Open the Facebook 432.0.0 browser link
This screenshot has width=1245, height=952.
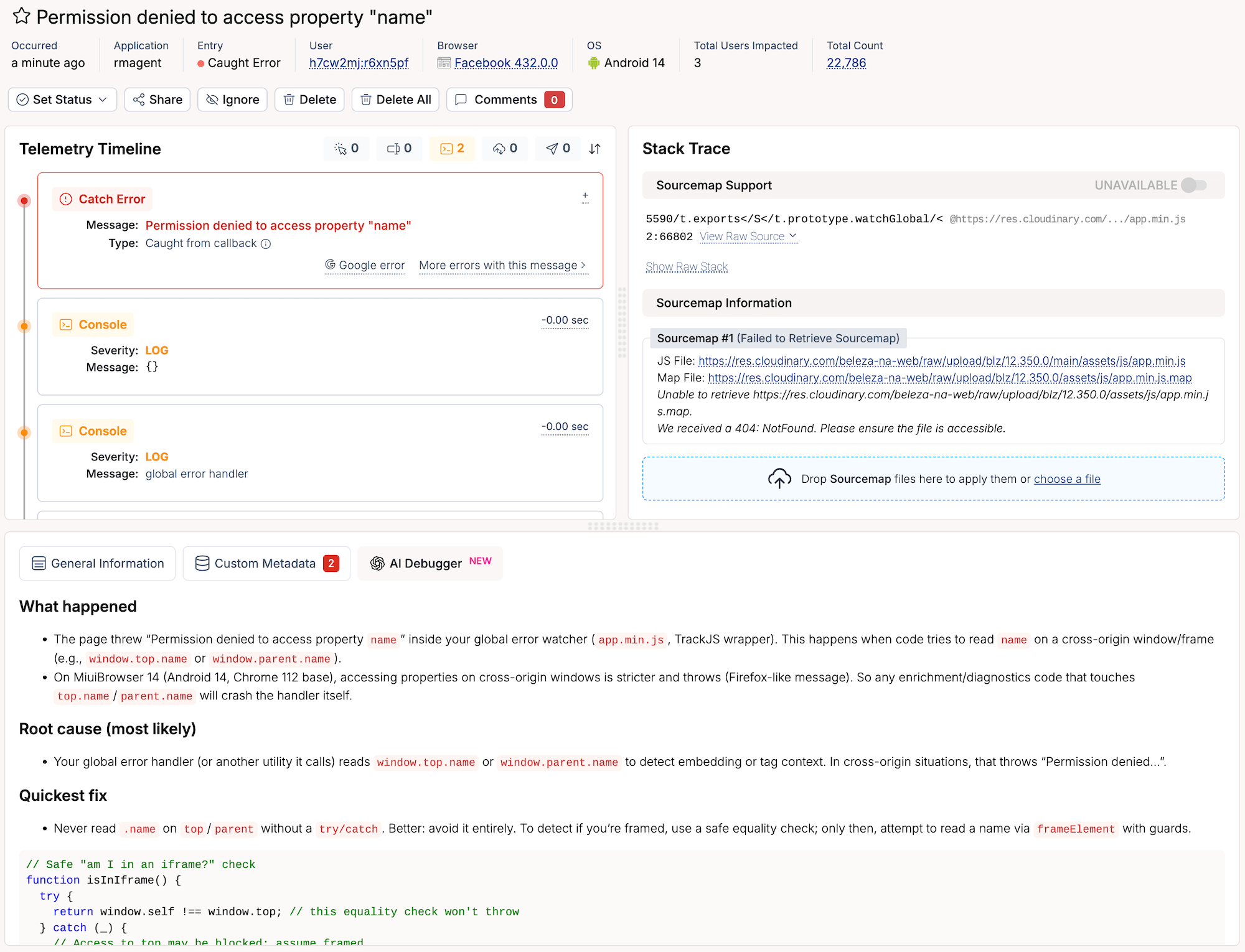click(506, 63)
